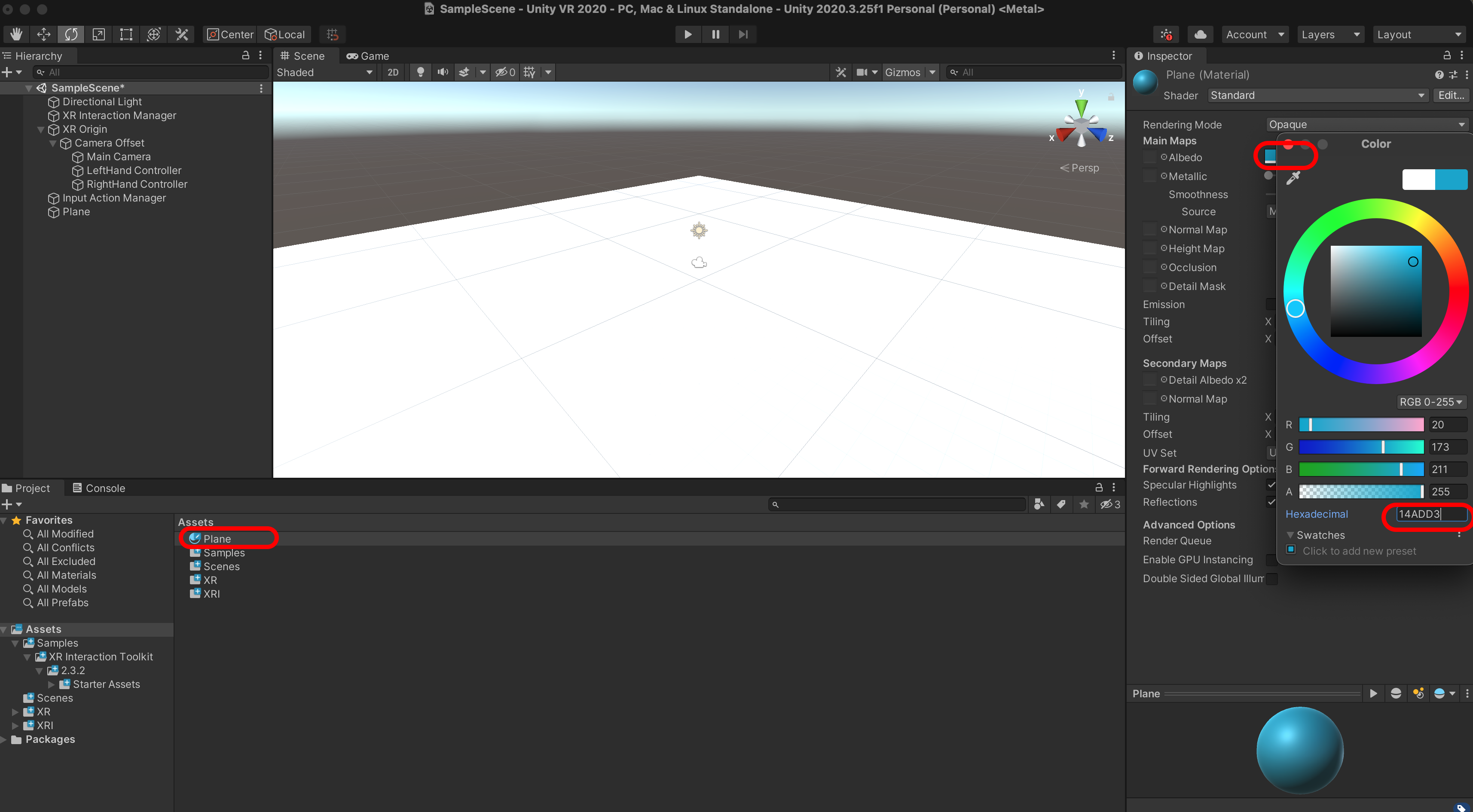1473x812 pixels.
Task: Mute scene audio toggle
Action: [443, 72]
